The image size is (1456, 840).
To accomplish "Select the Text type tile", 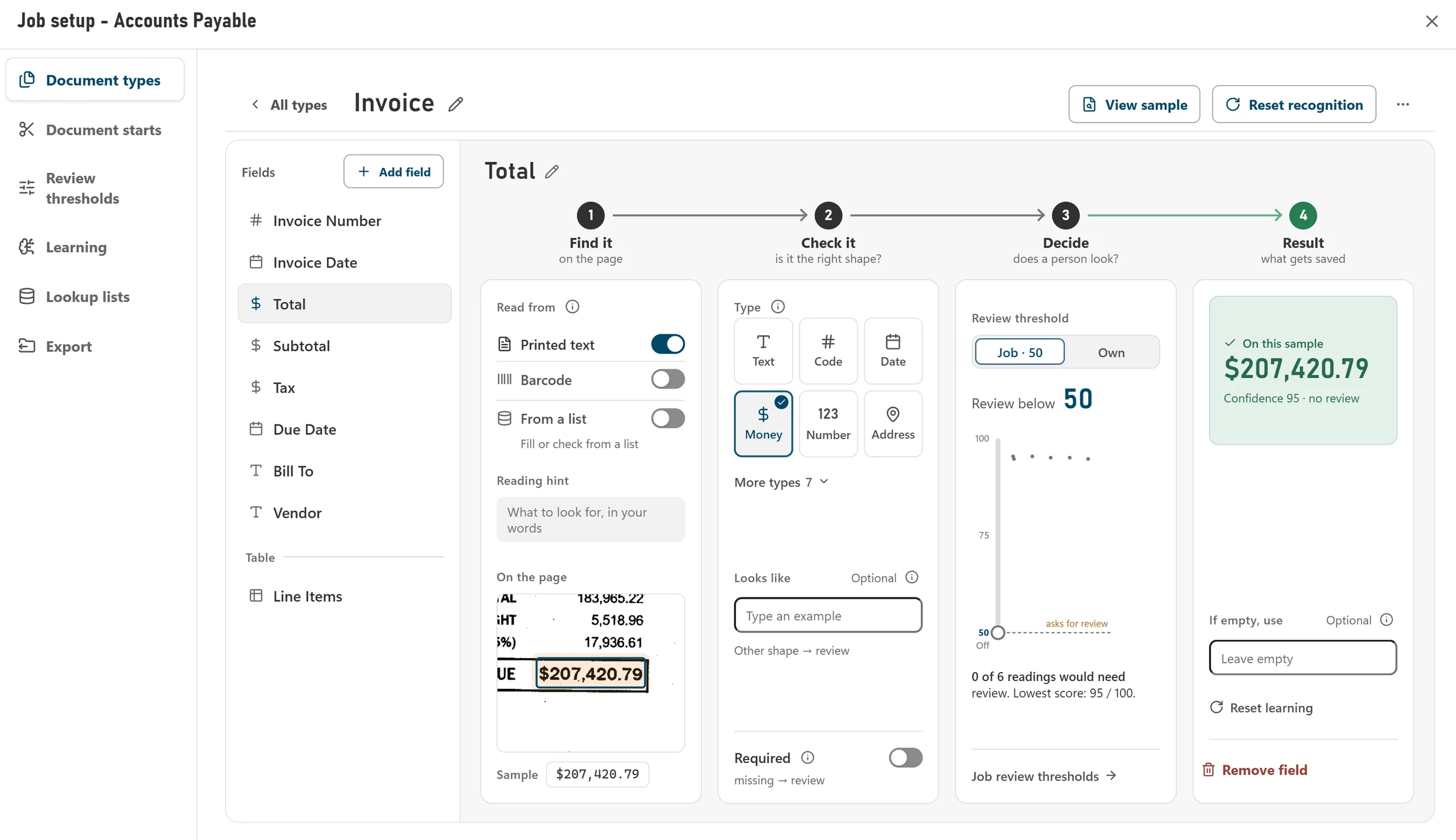I will coord(763,351).
